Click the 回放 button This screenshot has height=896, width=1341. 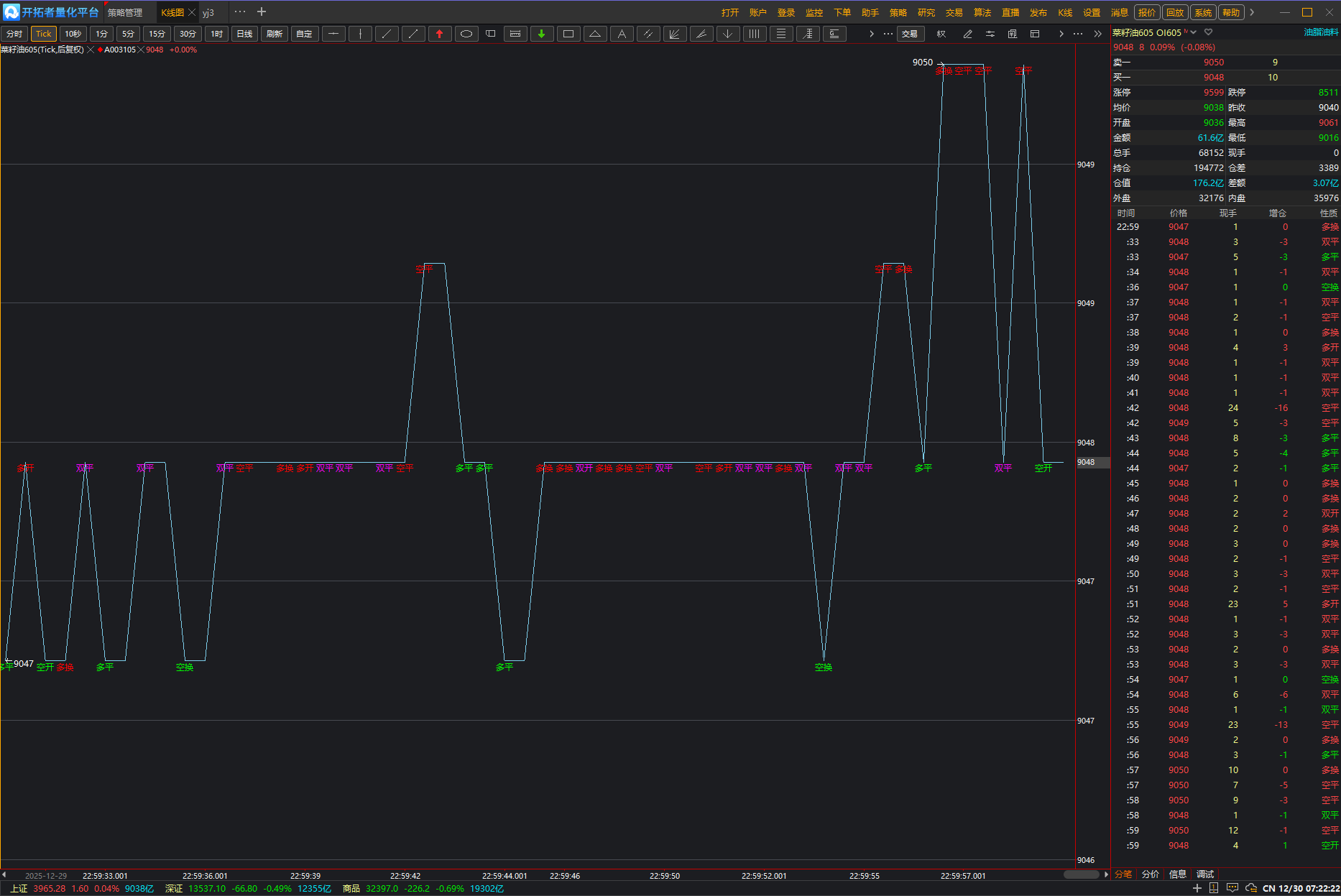click(1175, 12)
